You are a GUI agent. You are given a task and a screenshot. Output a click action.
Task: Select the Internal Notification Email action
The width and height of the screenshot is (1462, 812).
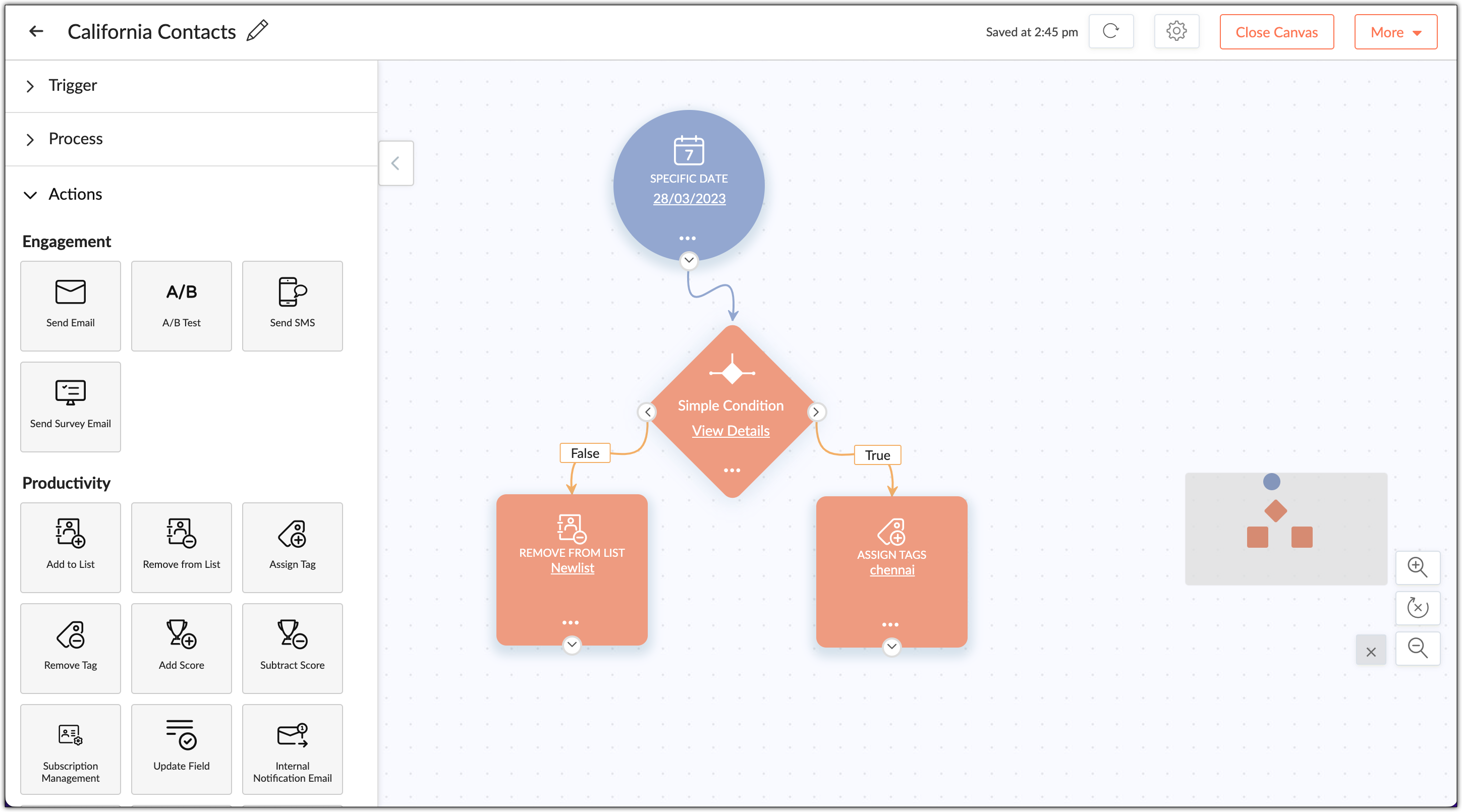tap(292, 749)
